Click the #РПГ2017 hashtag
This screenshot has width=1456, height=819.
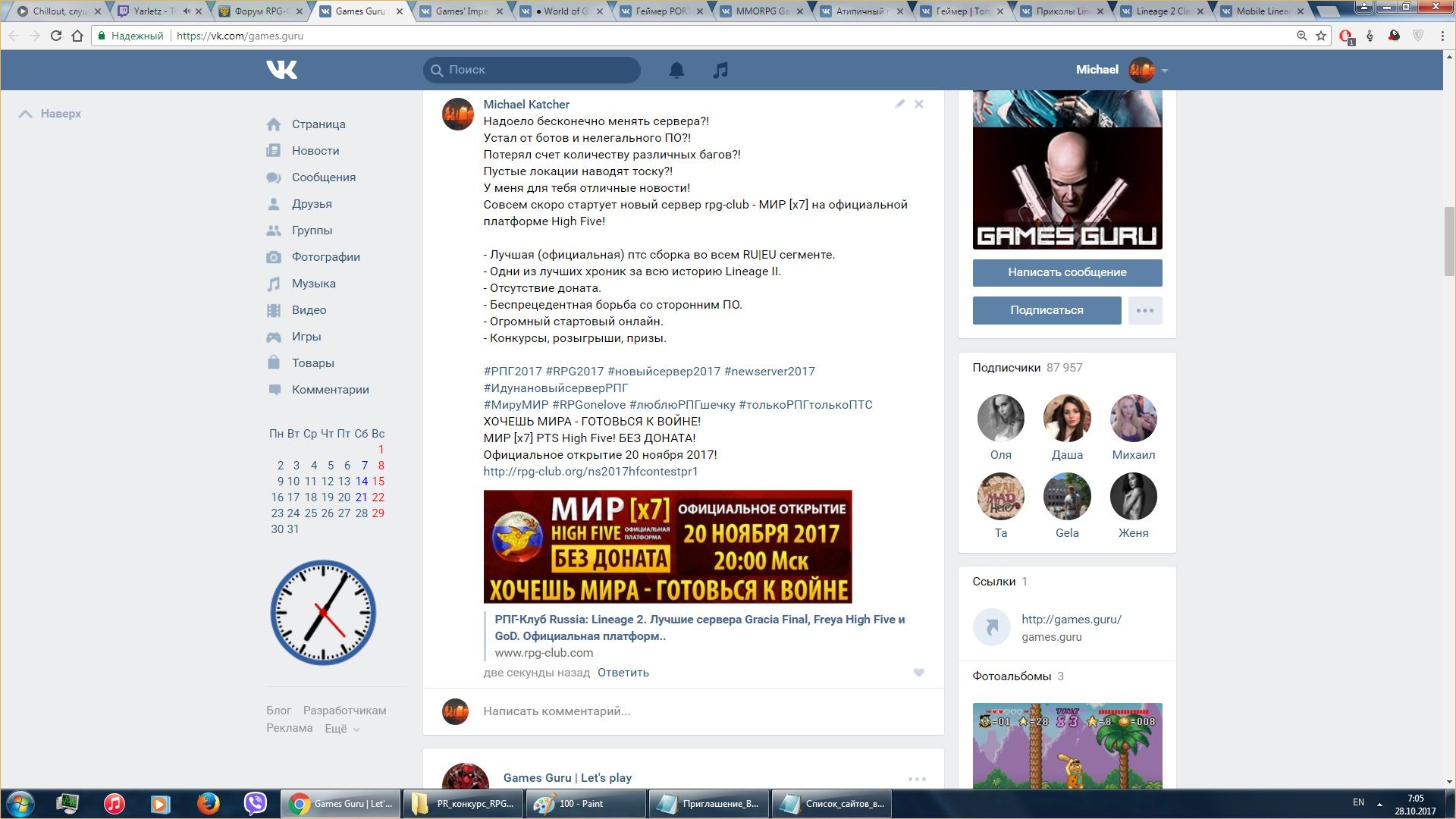click(513, 372)
